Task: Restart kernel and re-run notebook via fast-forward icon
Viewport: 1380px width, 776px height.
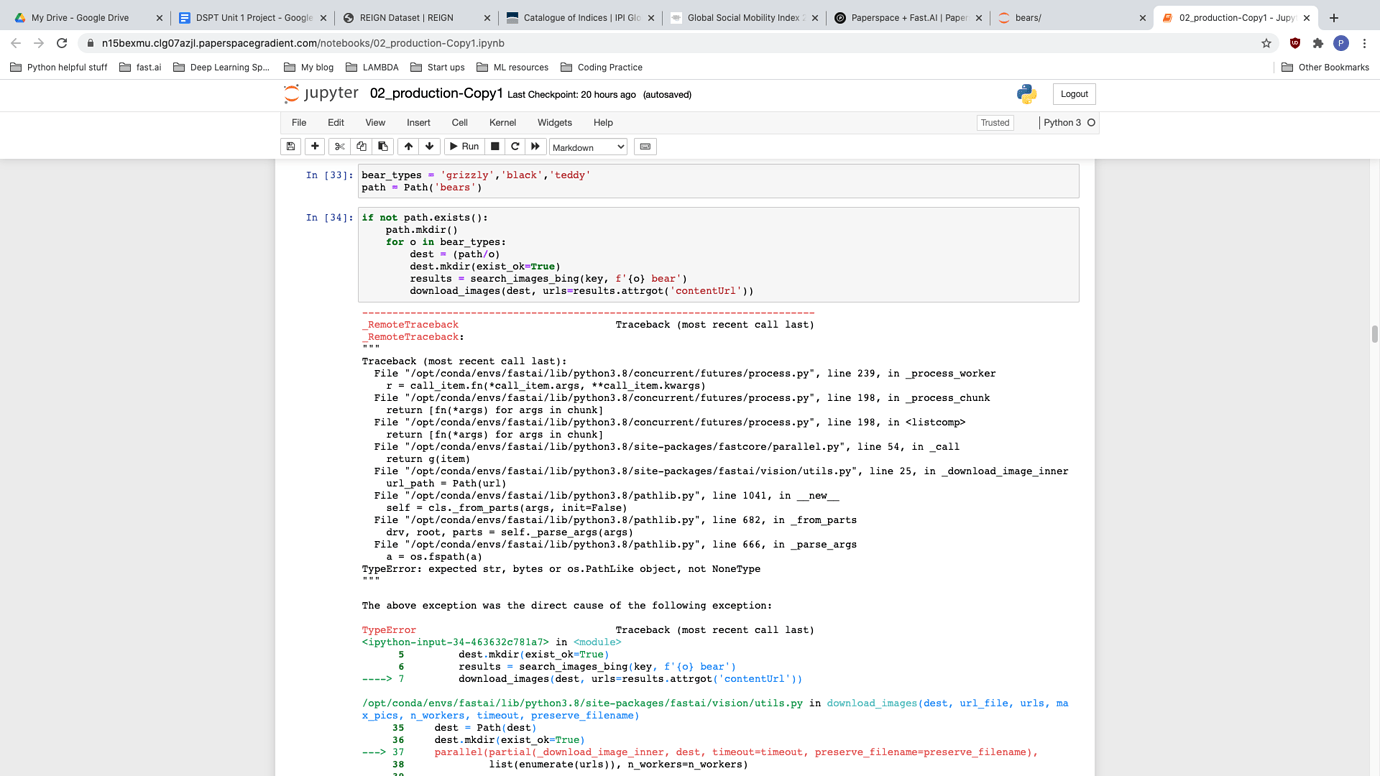Action: 536,146
